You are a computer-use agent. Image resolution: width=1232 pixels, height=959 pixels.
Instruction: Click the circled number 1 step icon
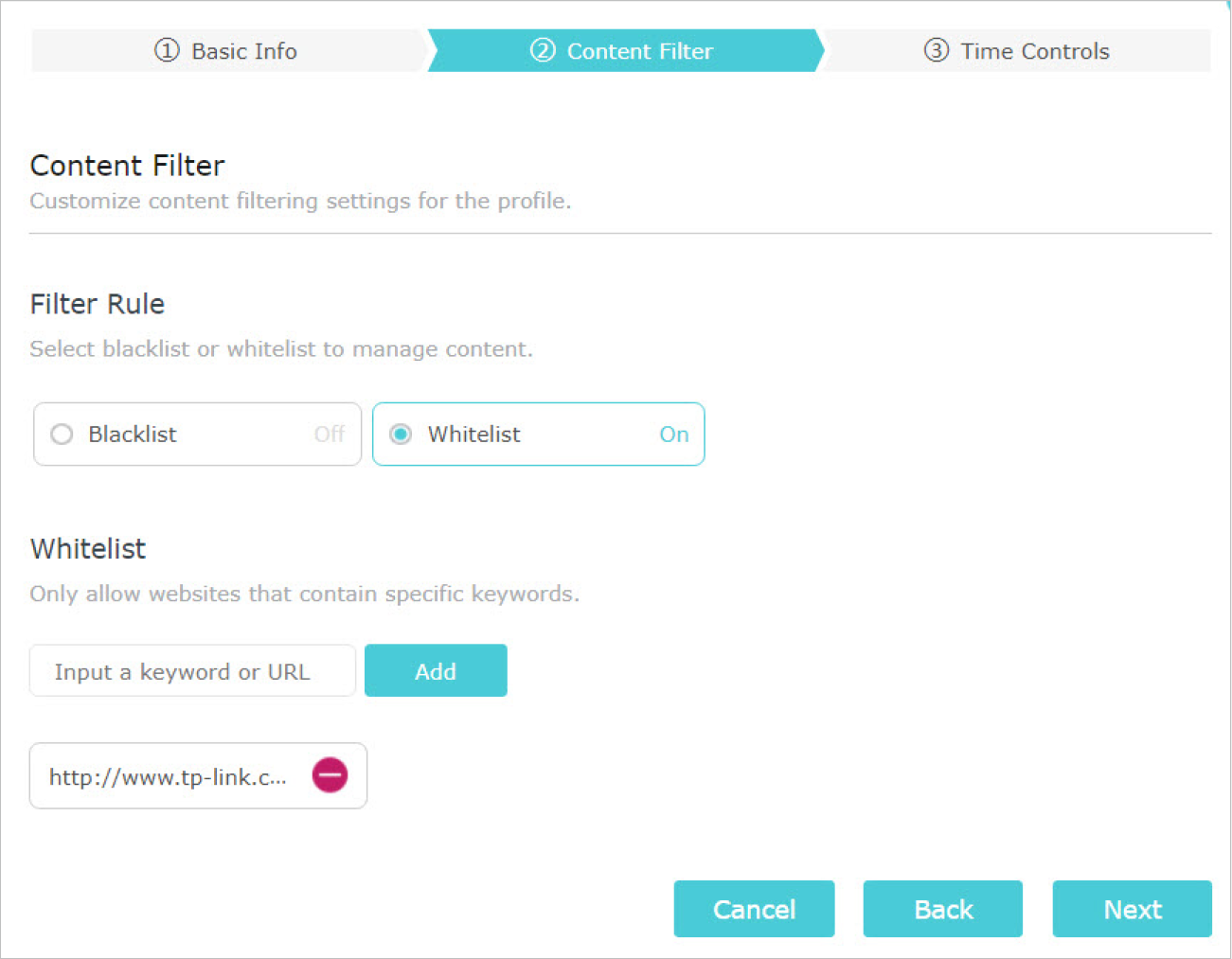pyautogui.click(x=167, y=50)
